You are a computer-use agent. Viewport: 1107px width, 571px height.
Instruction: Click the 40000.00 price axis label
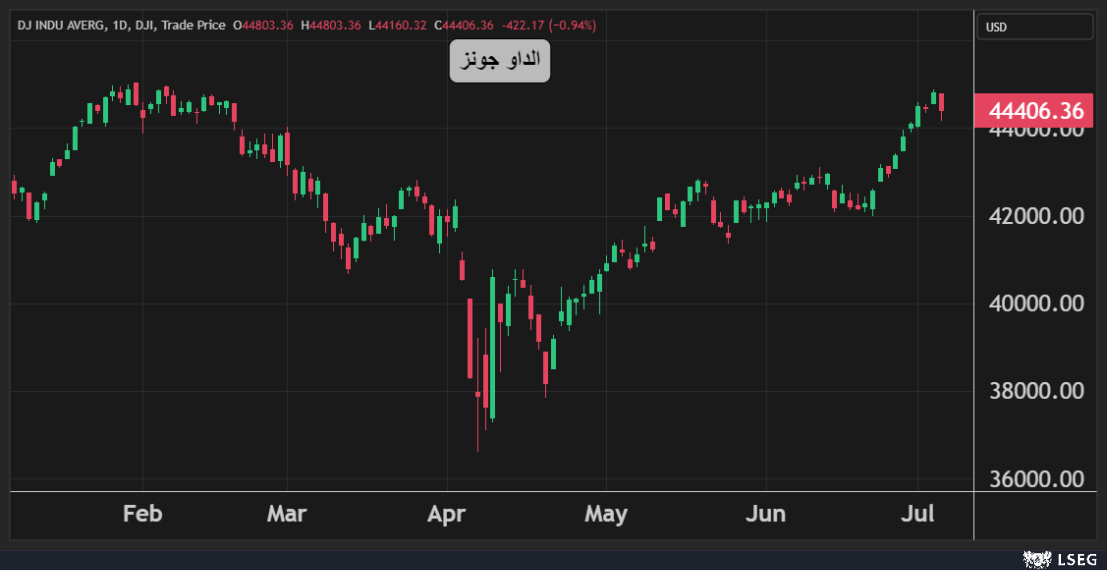tap(1036, 303)
